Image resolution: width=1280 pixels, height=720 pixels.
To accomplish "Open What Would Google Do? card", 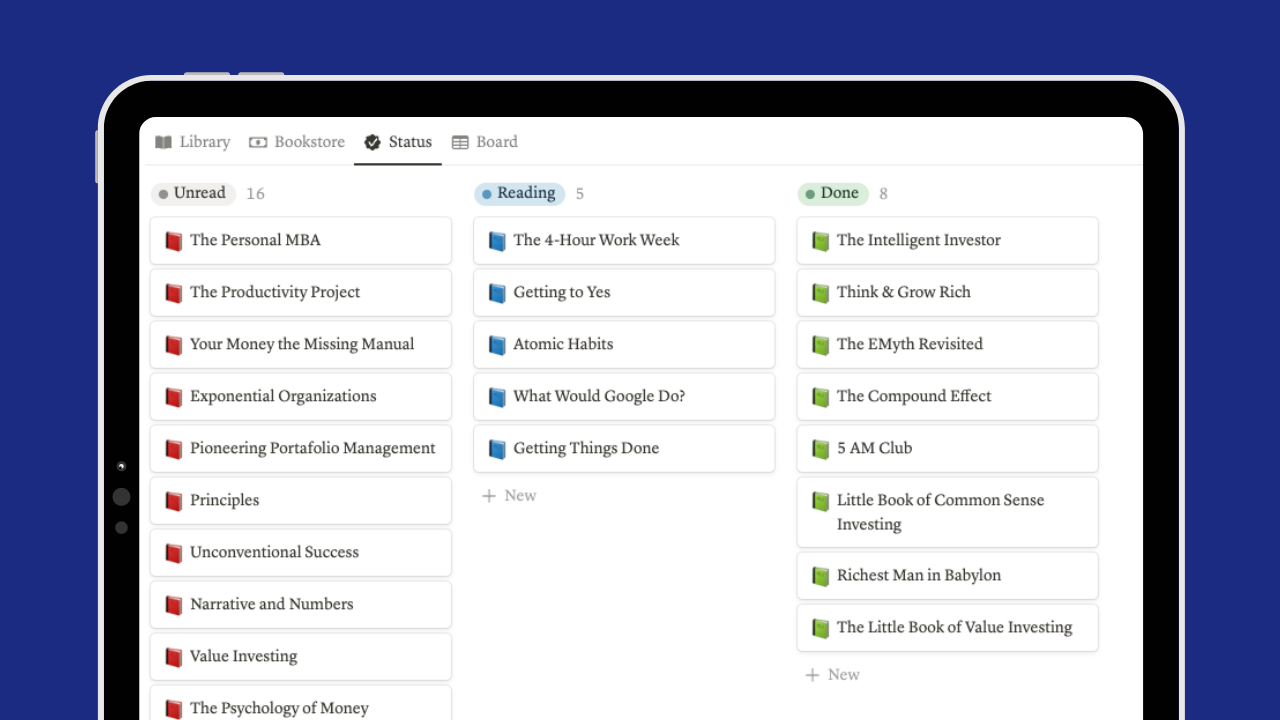I will pos(624,397).
